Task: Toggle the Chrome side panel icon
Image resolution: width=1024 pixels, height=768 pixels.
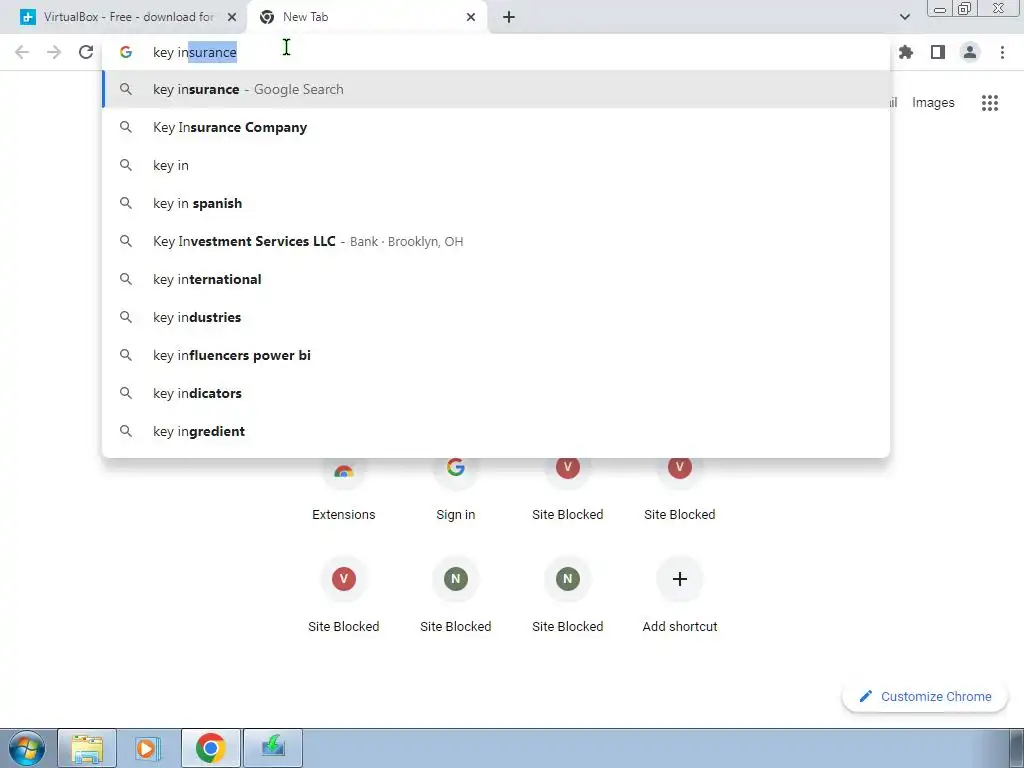Action: pyautogui.click(x=938, y=52)
